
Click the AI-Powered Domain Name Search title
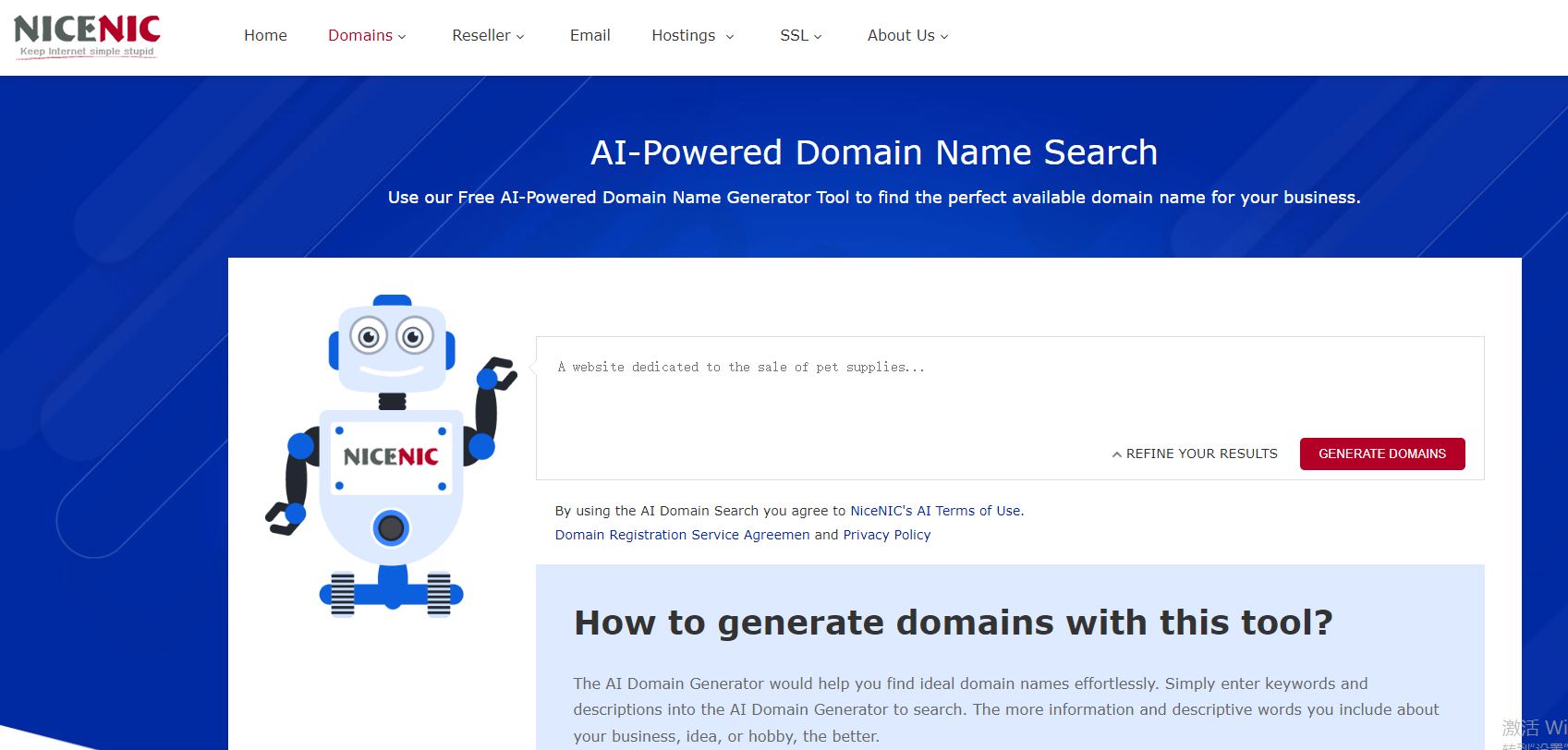click(x=874, y=152)
